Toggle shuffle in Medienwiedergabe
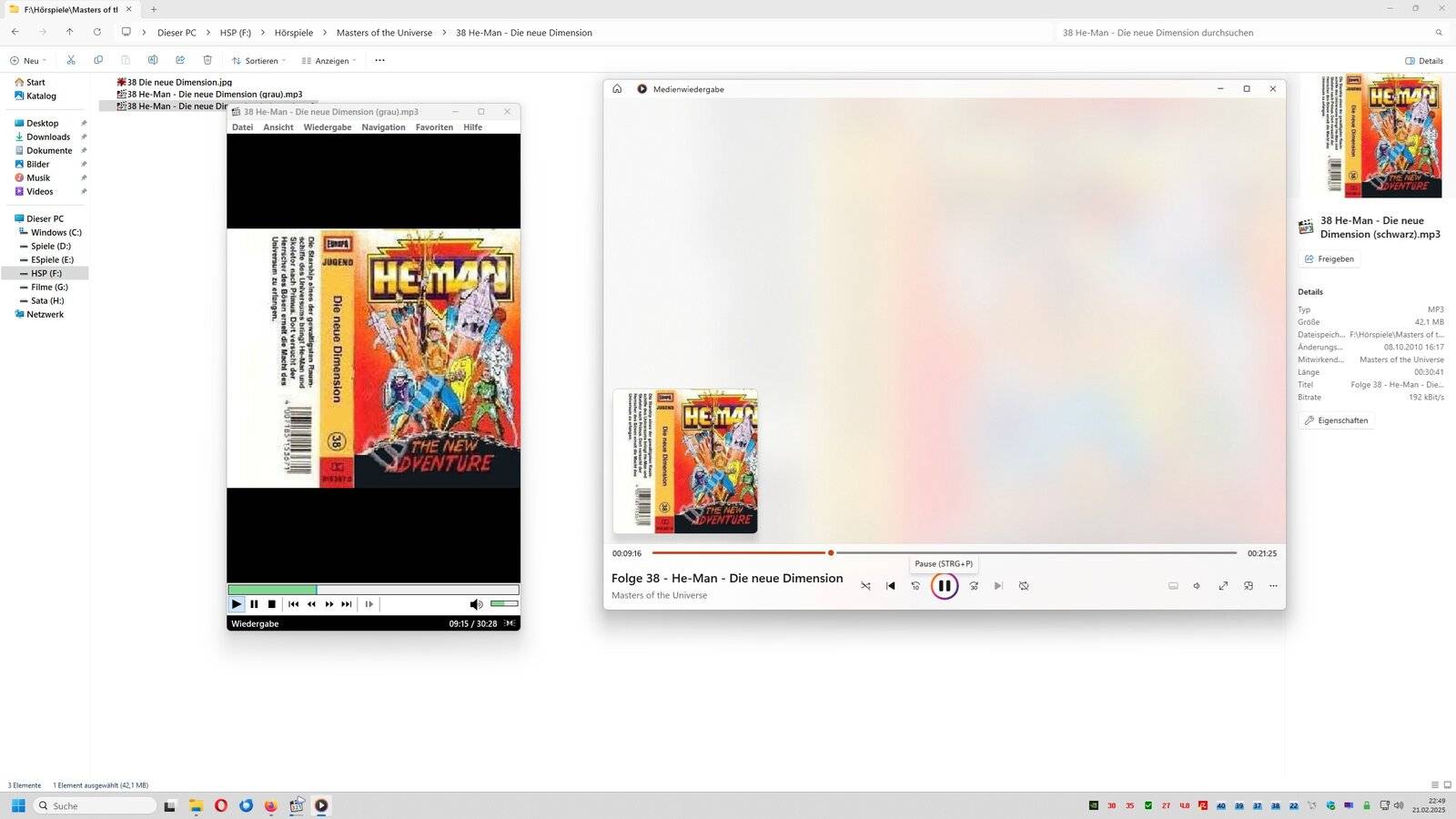This screenshot has width=1456, height=819. (865, 586)
